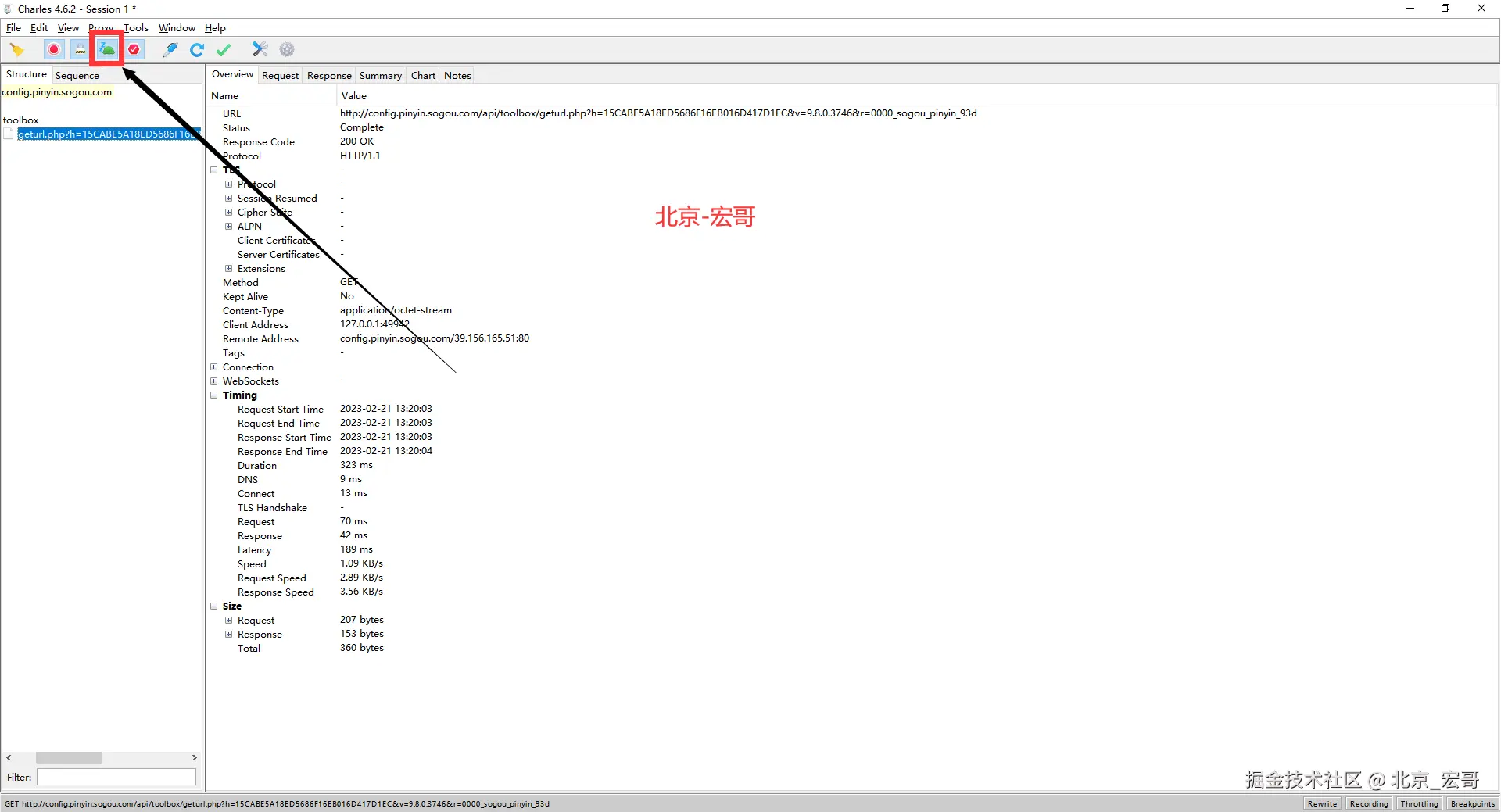Expand the ALPN row
1501x812 pixels.
coord(228,227)
